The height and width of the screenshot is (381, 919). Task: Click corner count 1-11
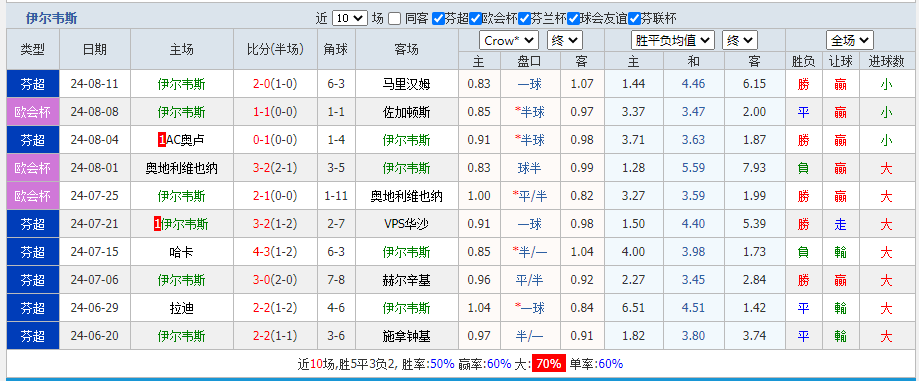click(x=336, y=196)
